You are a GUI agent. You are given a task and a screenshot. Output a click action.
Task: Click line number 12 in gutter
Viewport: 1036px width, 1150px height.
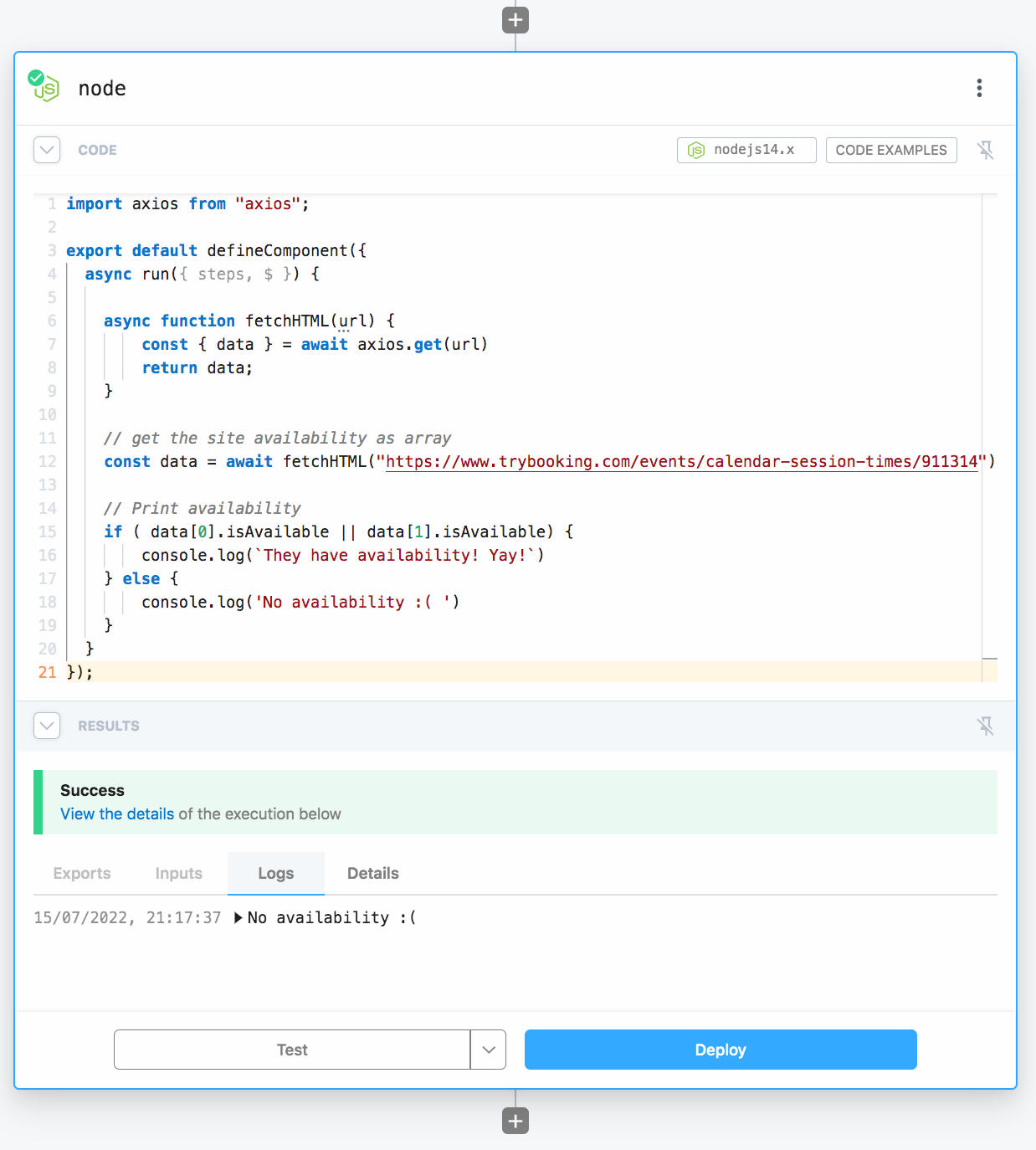pyautogui.click(x=47, y=461)
